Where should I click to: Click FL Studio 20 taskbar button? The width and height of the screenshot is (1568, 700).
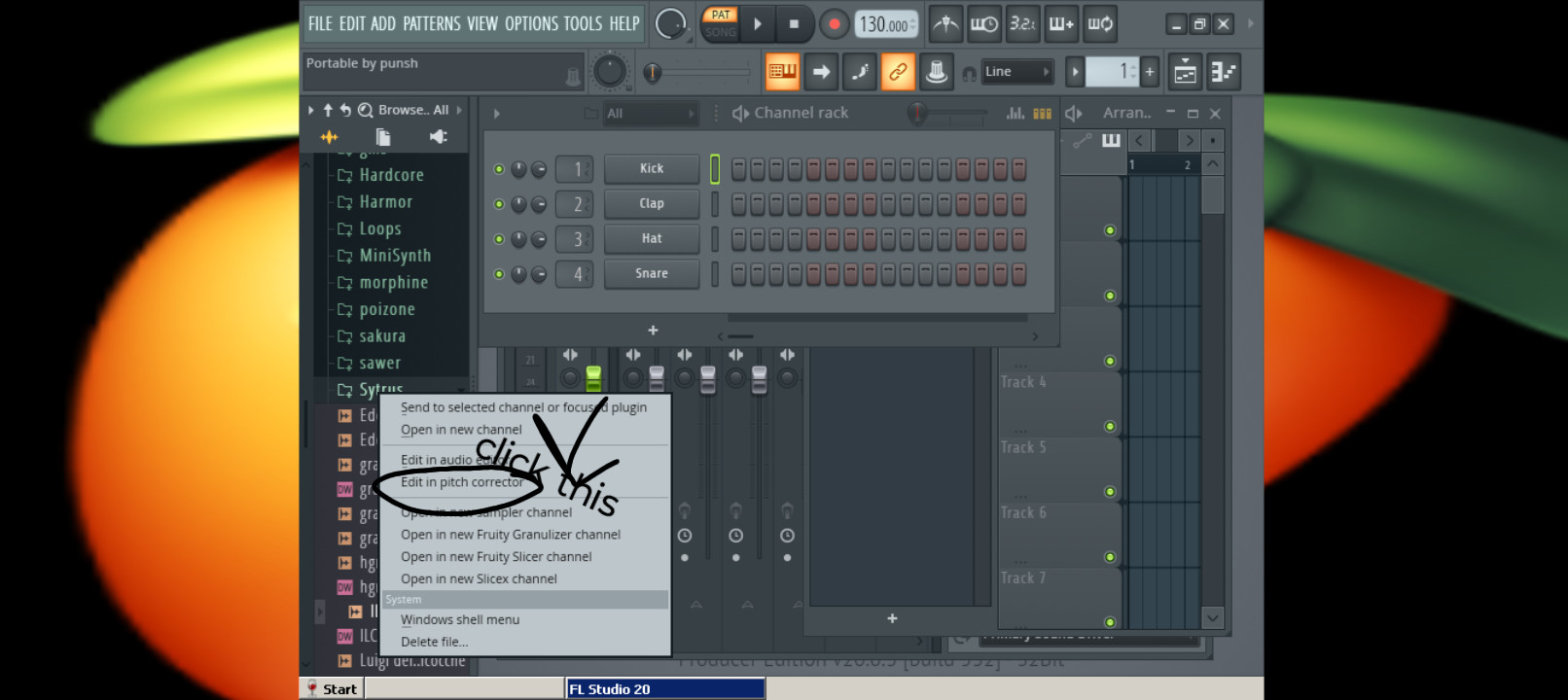pyautogui.click(x=665, y=689)
